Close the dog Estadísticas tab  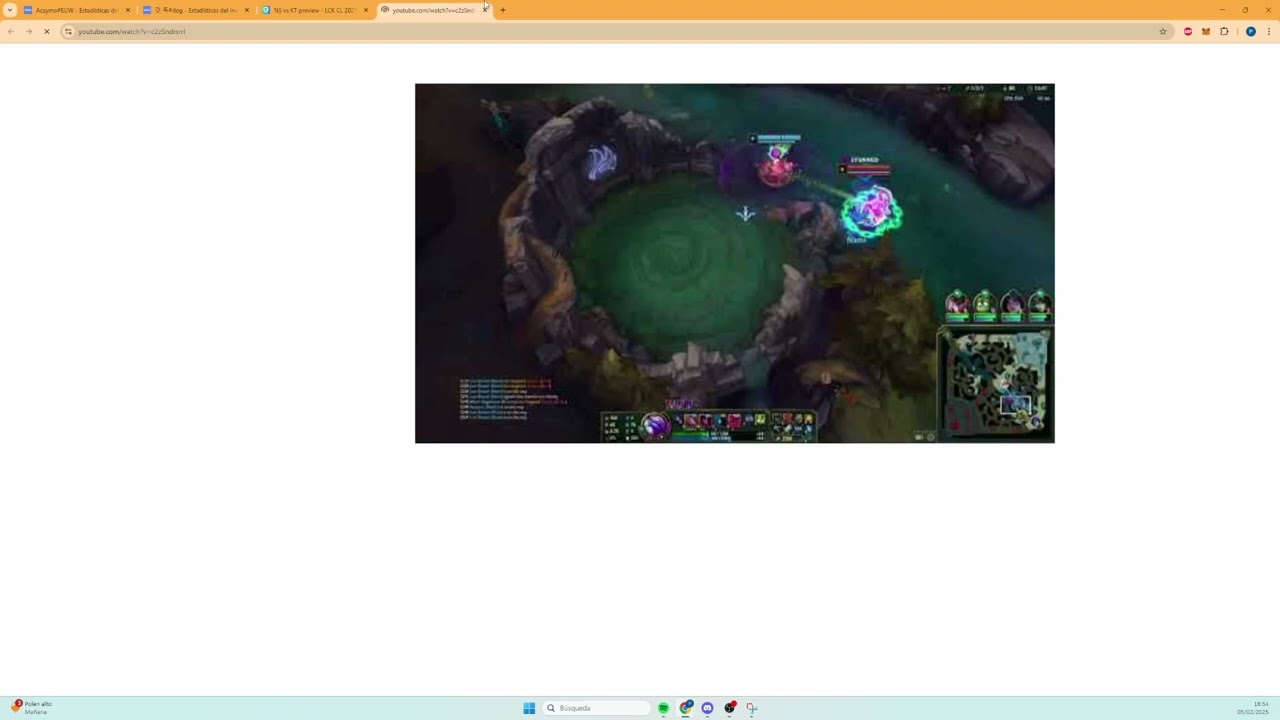tap(247, 10)
